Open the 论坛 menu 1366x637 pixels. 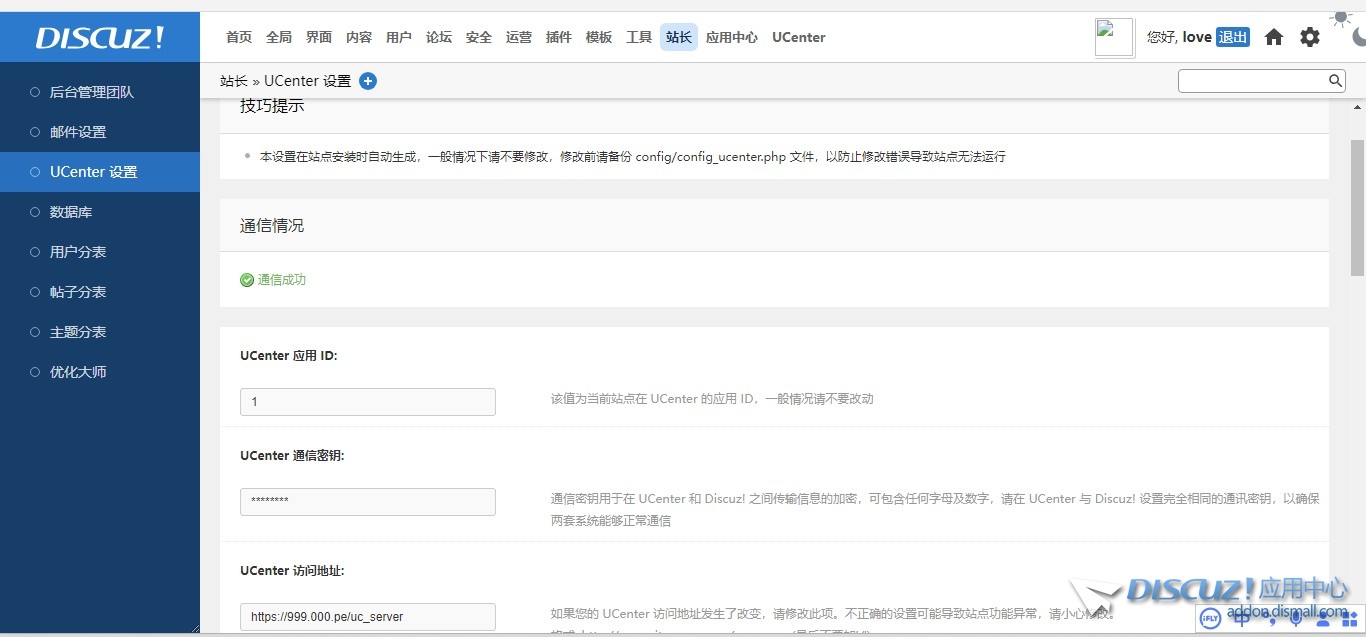(x=439, y=37)
